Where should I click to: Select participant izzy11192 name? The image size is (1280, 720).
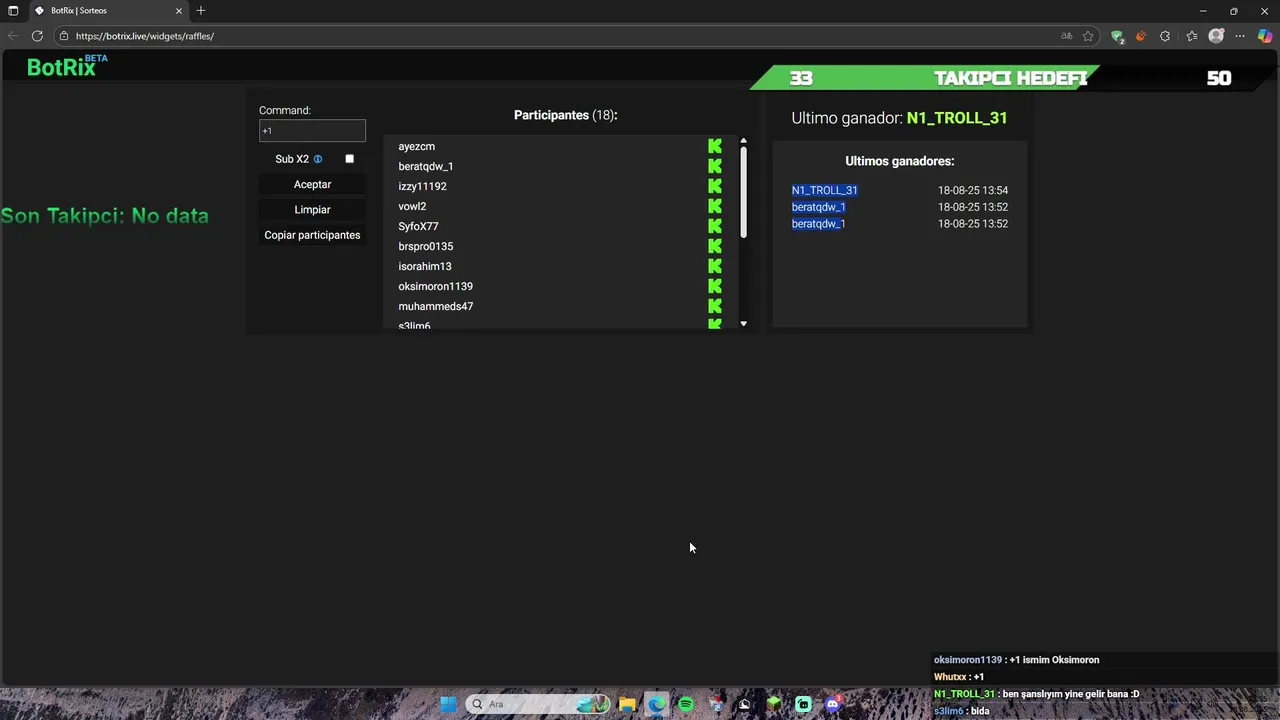pyautogui.click(x=422, y=186)
